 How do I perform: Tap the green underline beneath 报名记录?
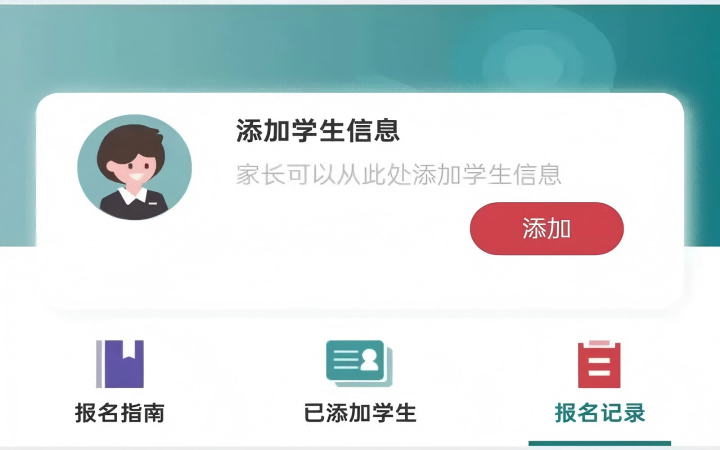point(600,443)
